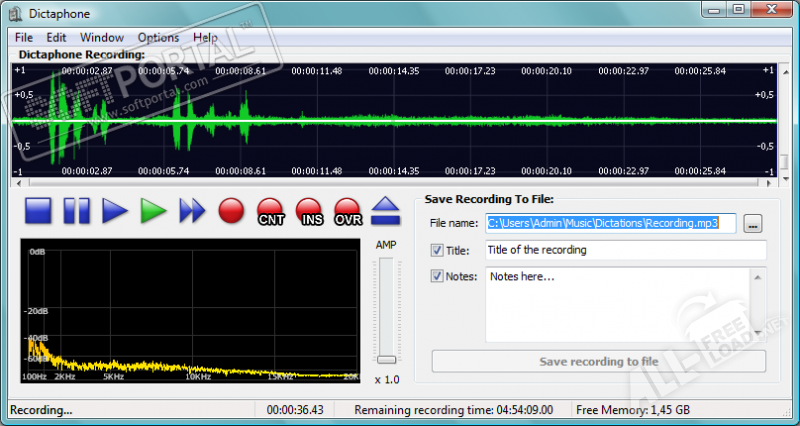This screenshot has height=426, width=800.
Task: Open the Options menu
Action: (x=158, y=37)
